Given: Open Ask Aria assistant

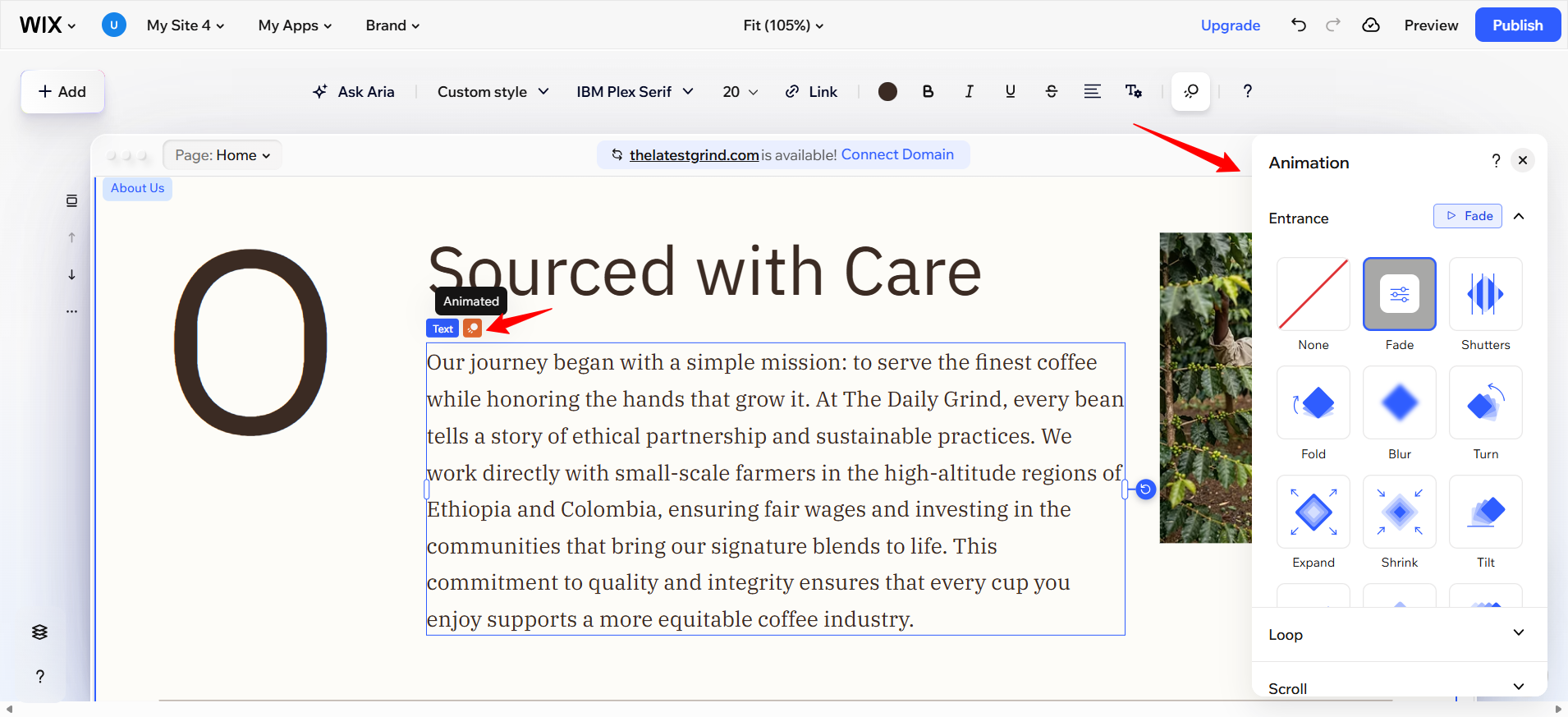Looking at the screenshot, I should [354, 91].
